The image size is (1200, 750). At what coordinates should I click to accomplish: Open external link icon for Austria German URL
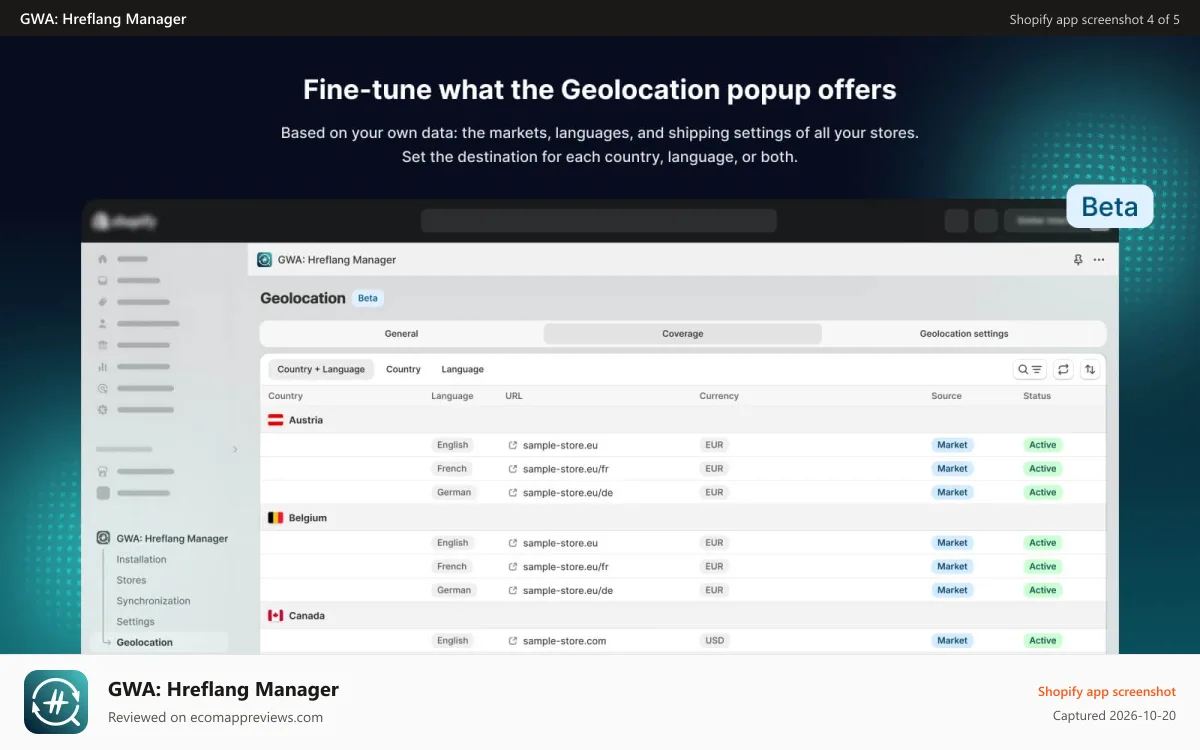(513, 493)
